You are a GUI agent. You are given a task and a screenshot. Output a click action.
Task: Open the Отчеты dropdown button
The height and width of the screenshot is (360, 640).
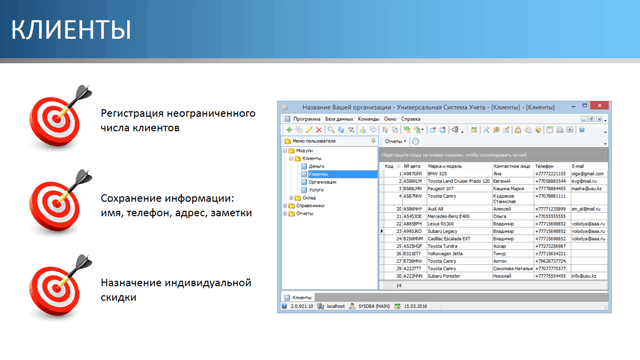pos(395,141)
